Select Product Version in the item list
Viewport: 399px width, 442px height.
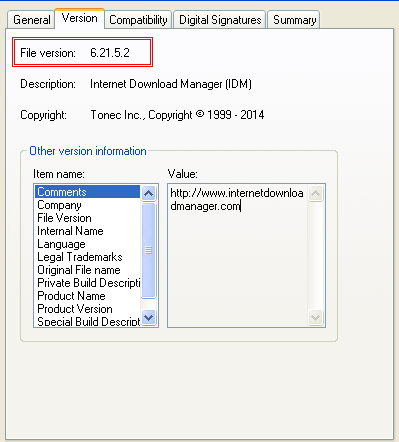(x=87, y=309)
